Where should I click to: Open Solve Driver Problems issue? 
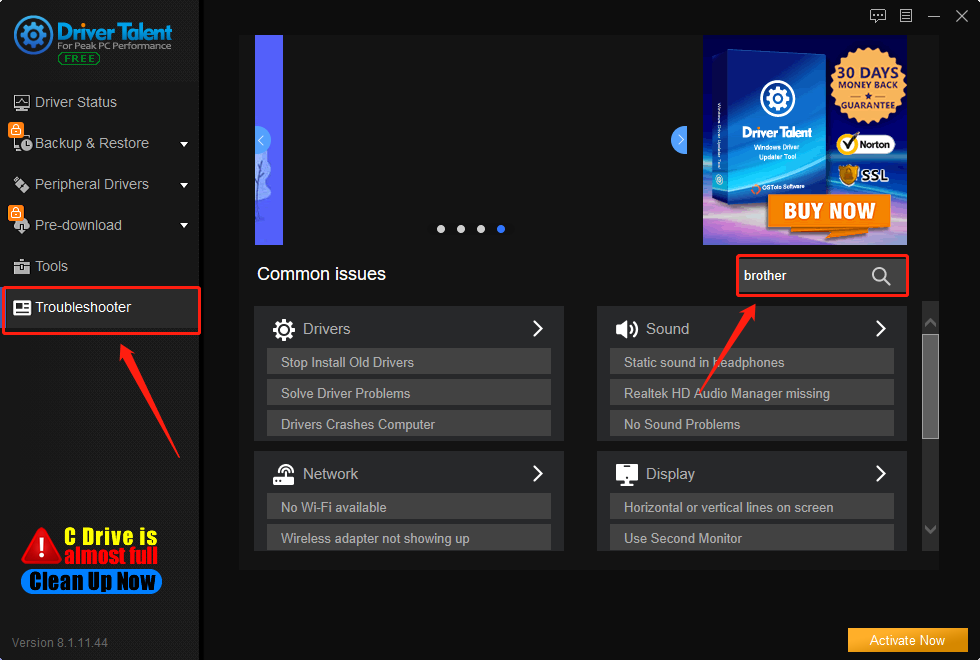[409, 393]
